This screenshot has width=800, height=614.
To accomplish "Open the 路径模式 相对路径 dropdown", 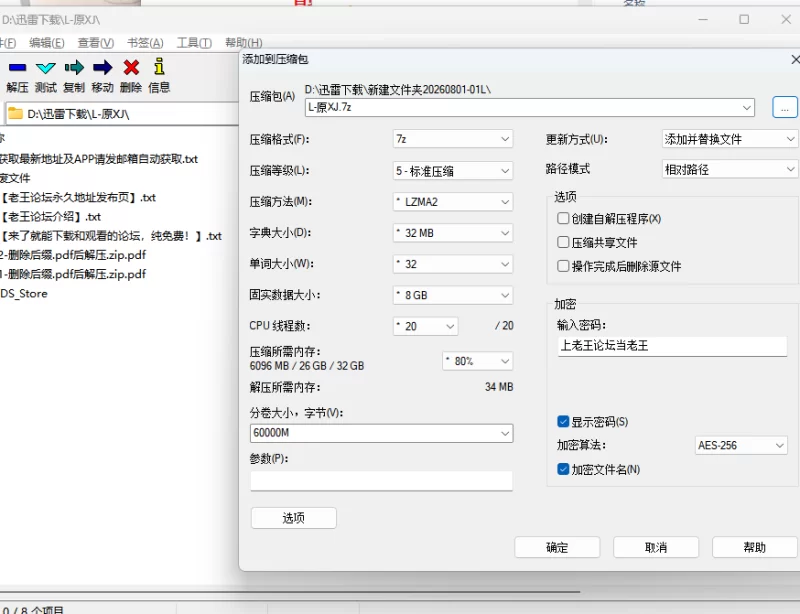I will [x=730, y=169].
